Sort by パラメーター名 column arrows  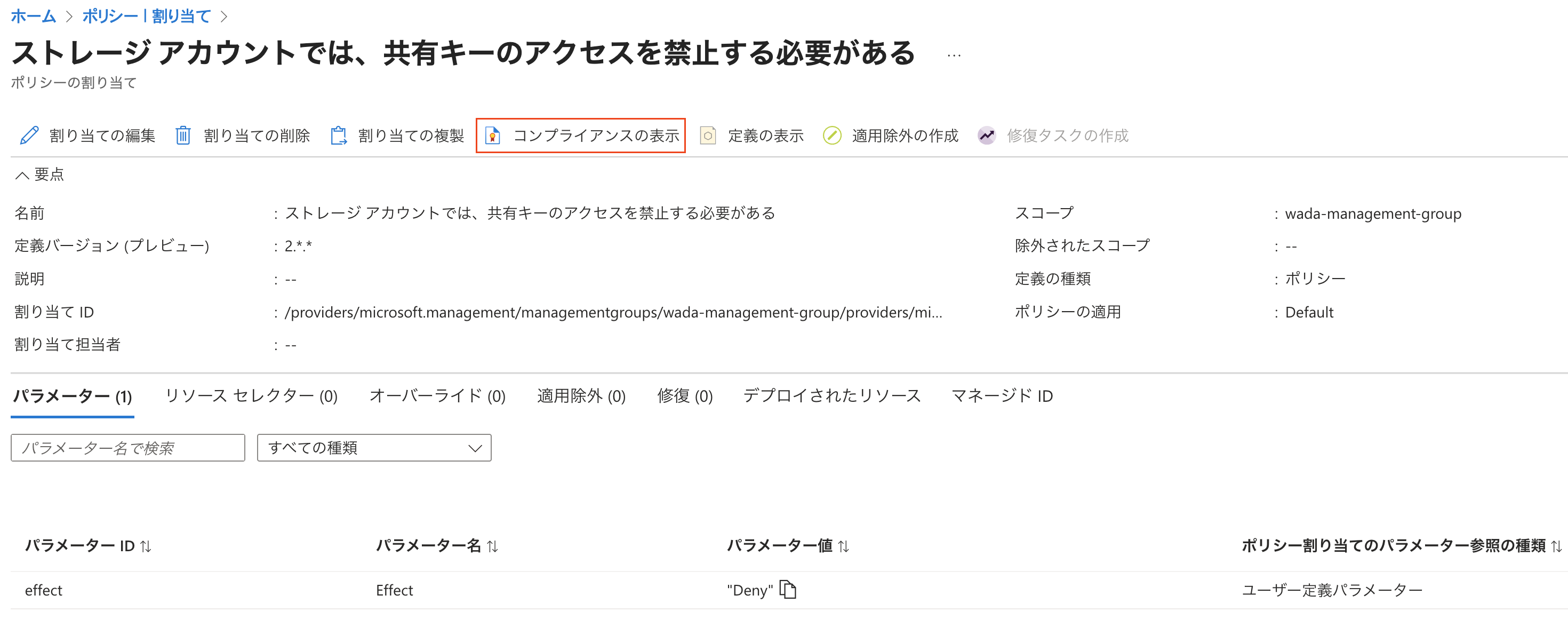pyautogui.click(x=492, y=546)
